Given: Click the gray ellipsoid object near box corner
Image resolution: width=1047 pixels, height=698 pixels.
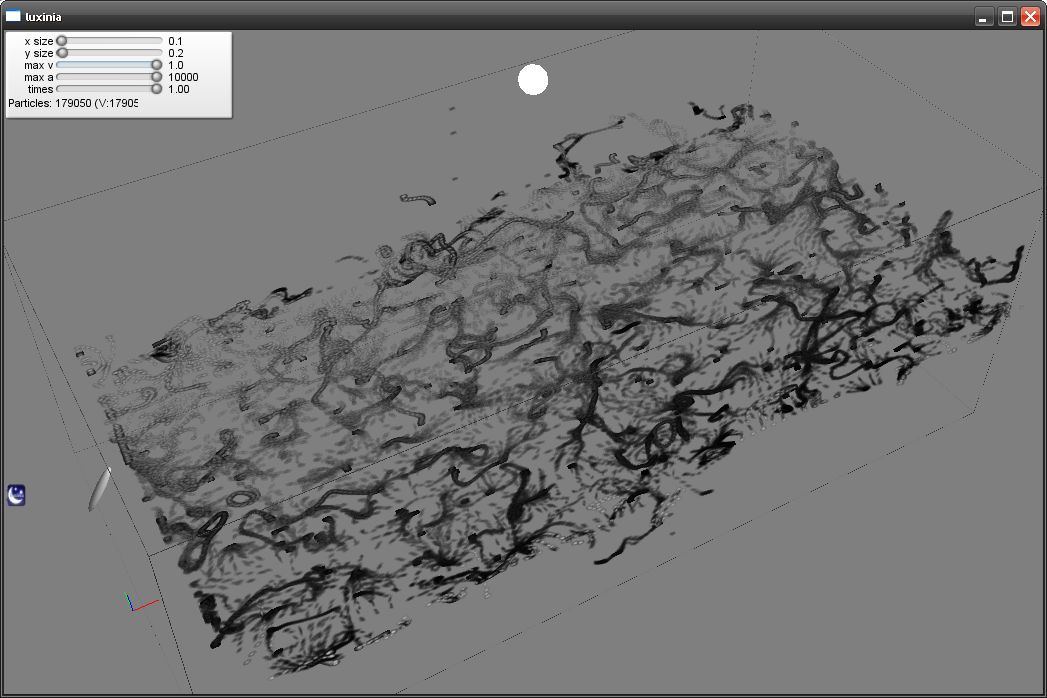Looking at the screenshot, I should tap(100, 488).
